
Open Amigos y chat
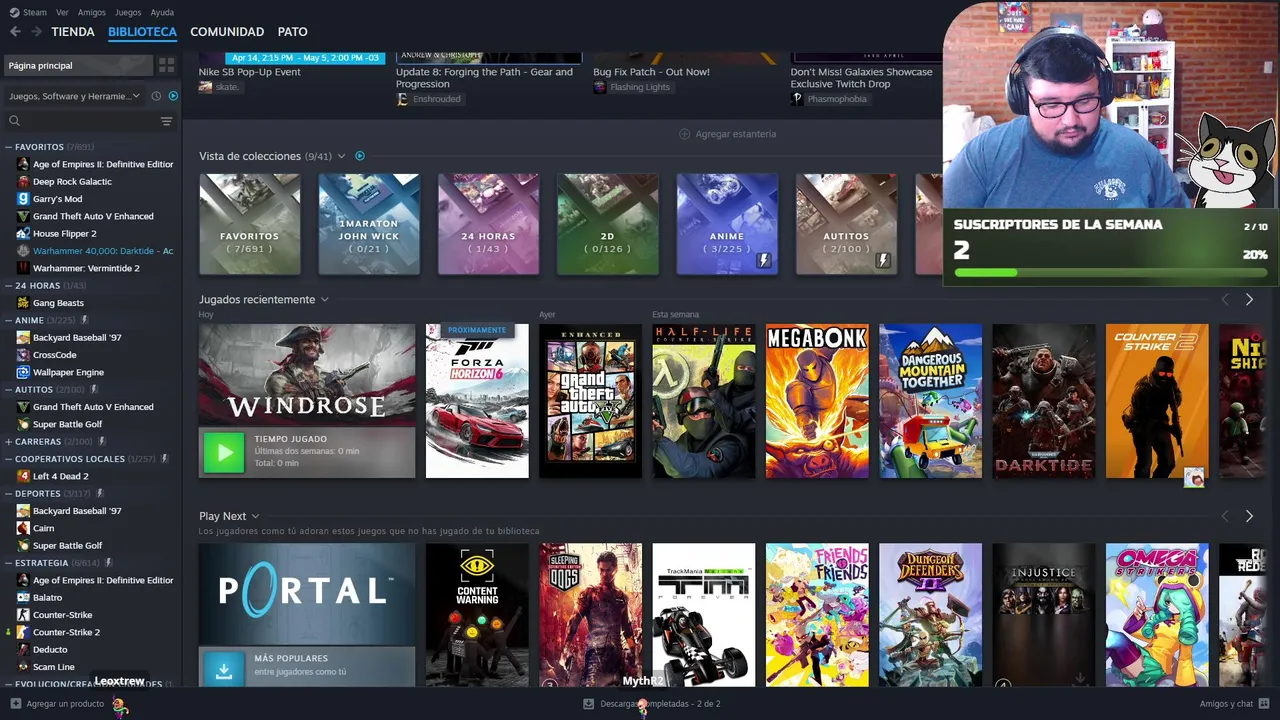click(x=1234, y=704)
